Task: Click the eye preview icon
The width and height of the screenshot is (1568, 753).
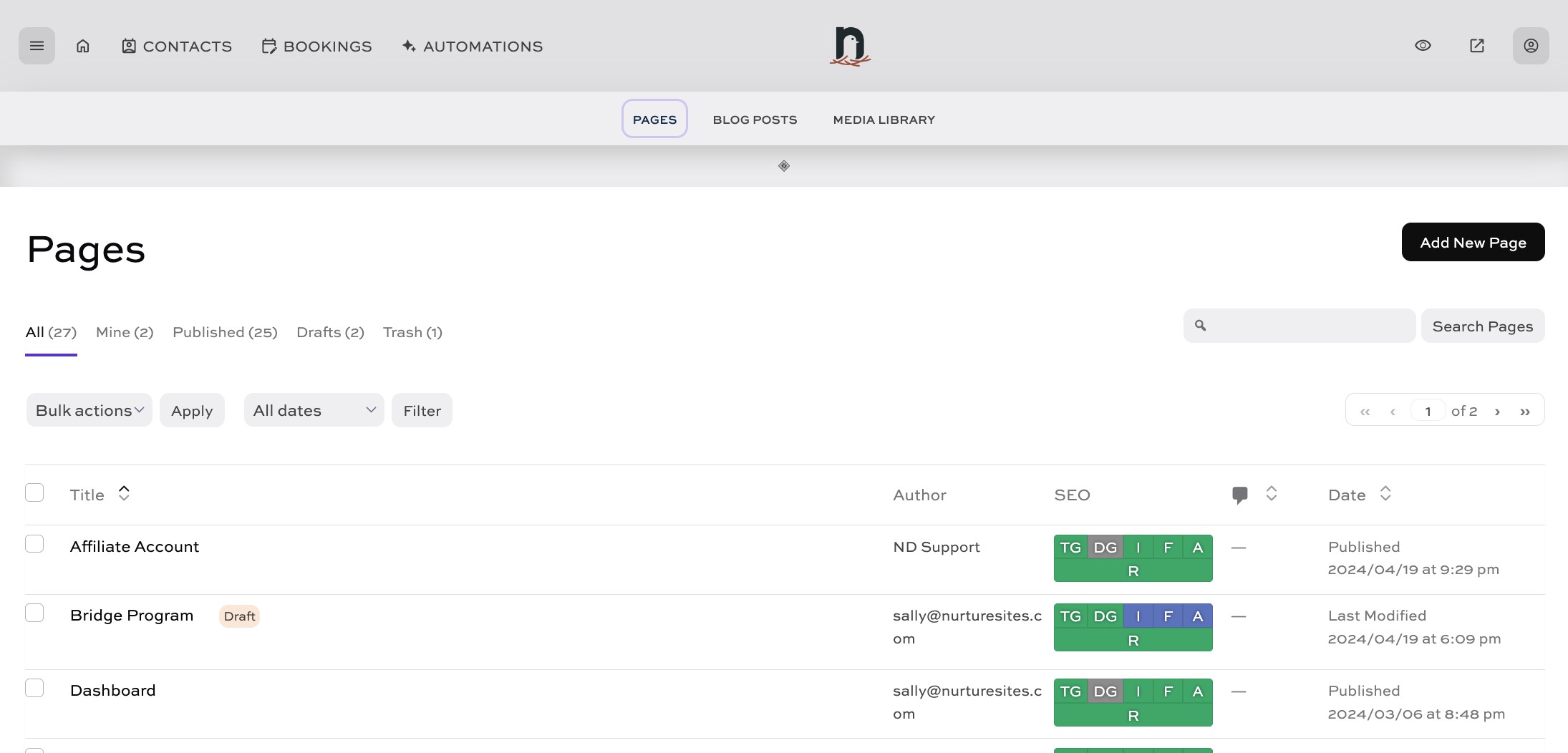Action: point(1423,46)
